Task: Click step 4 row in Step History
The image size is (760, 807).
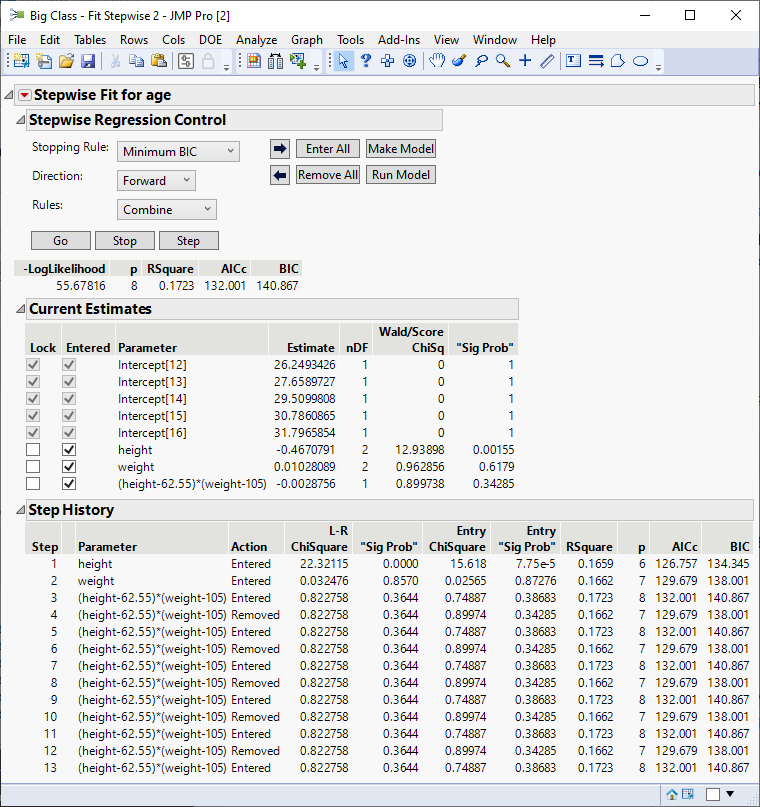Action: 150,615
